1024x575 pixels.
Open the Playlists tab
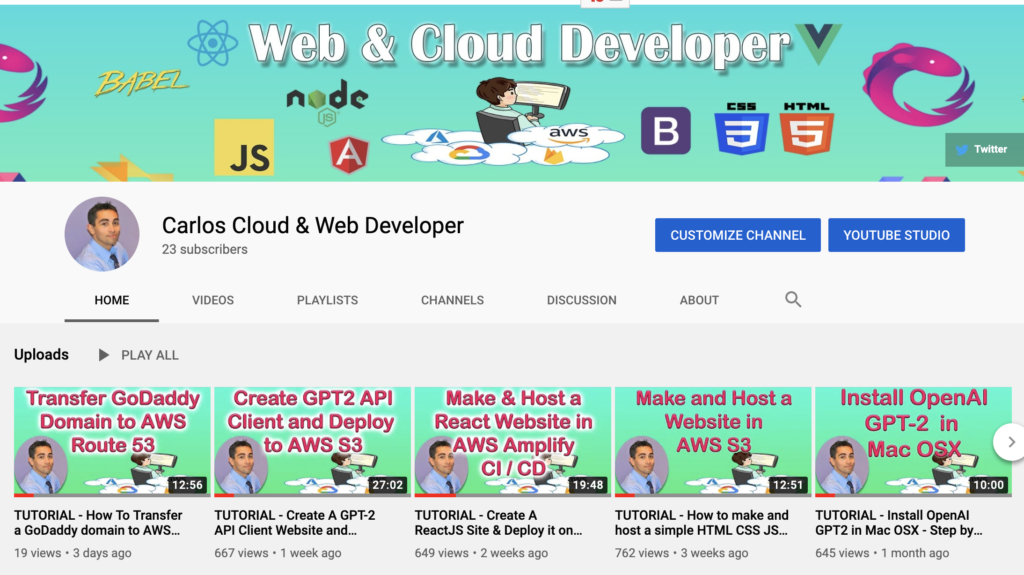point(327,300)
